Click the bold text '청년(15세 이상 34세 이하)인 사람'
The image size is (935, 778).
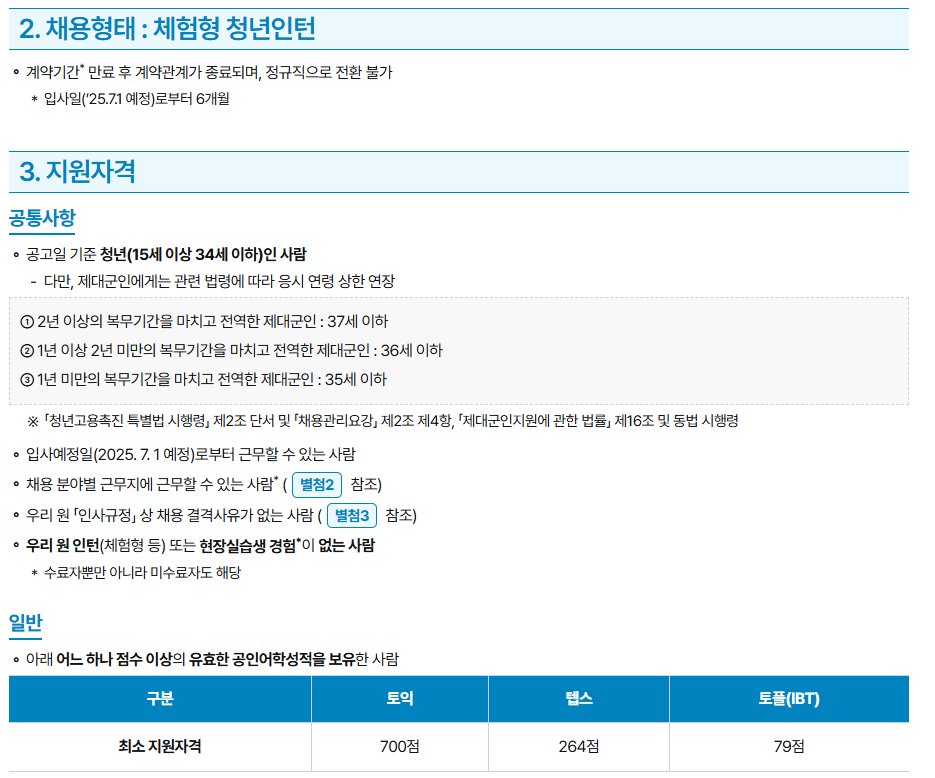click(x=203, y=254)
